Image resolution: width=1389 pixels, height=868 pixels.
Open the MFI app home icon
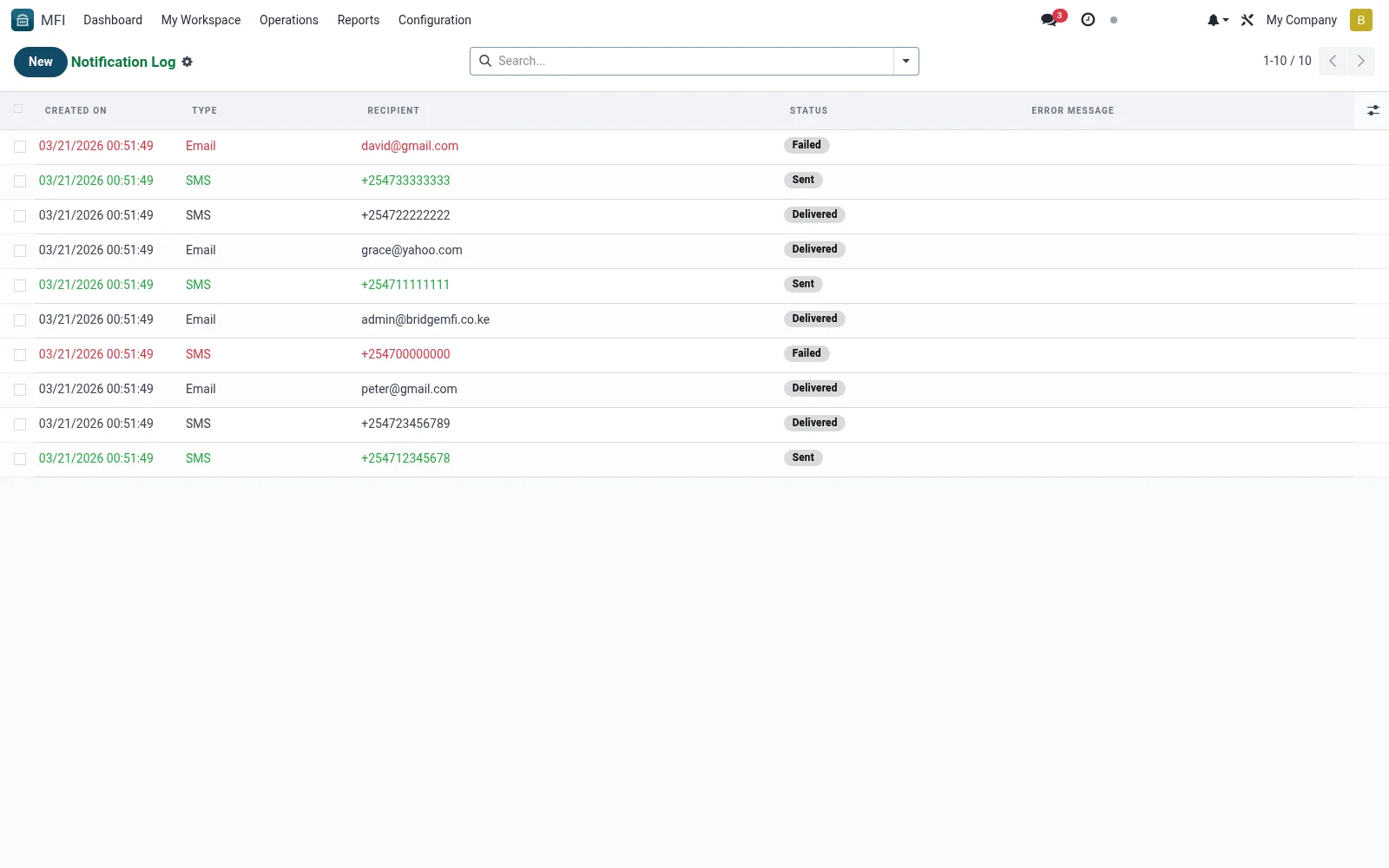pos(23,20)
